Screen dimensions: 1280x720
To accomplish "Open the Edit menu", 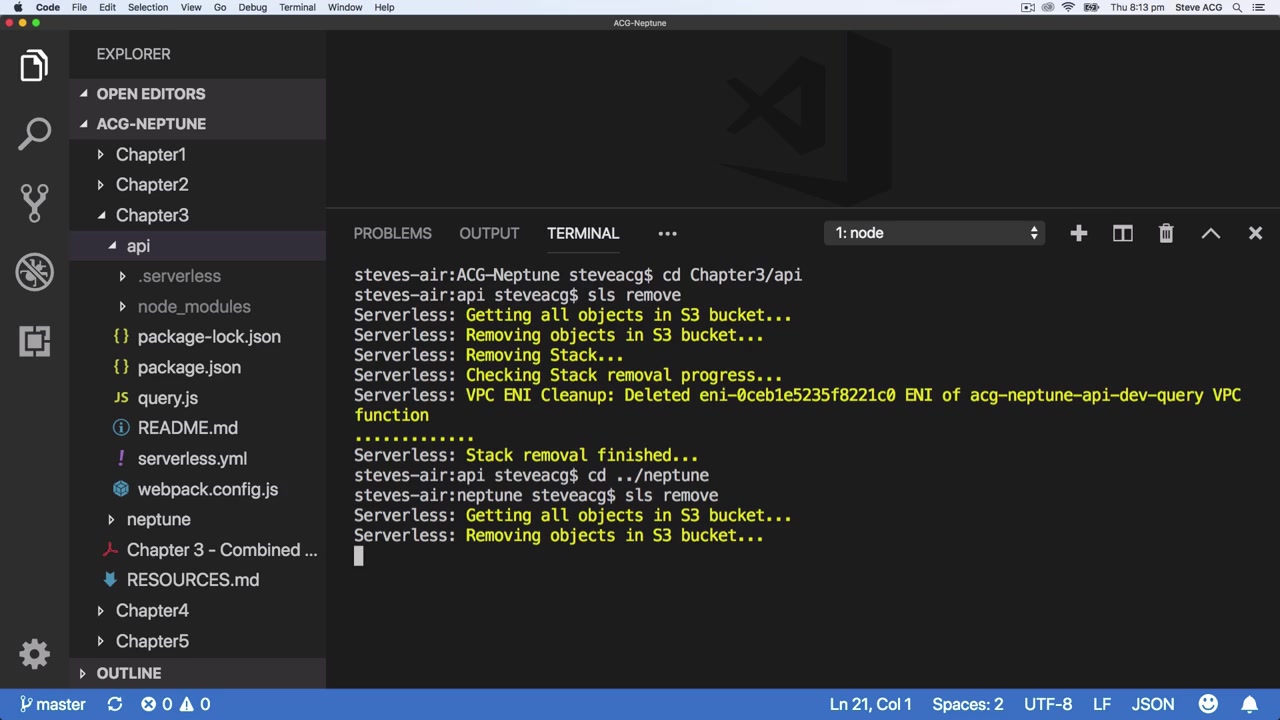I will coord(107,7).
